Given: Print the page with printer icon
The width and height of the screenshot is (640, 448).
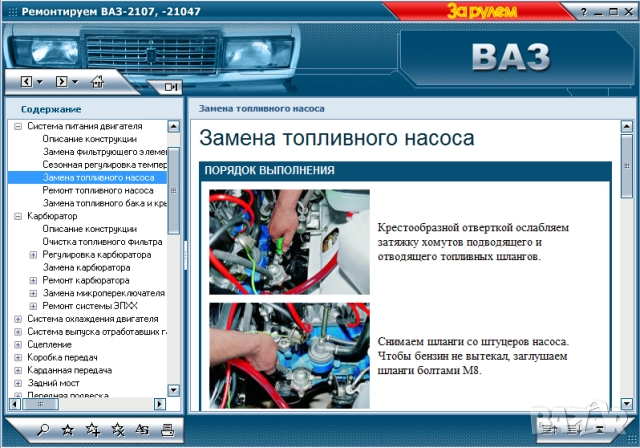Looking at the screenshot, I should (167, 430).
